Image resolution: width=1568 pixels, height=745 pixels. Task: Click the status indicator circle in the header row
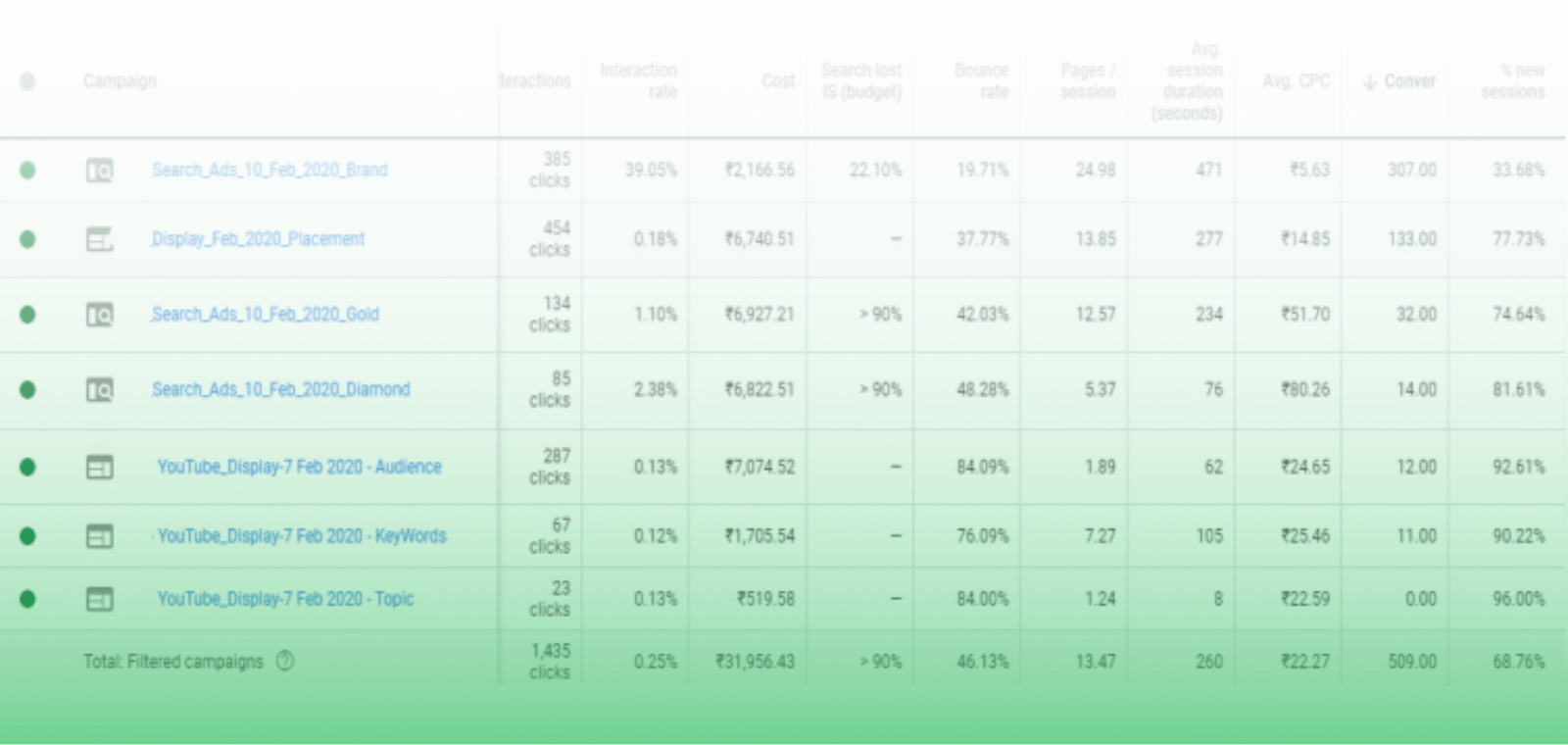[x=27, y=81]
